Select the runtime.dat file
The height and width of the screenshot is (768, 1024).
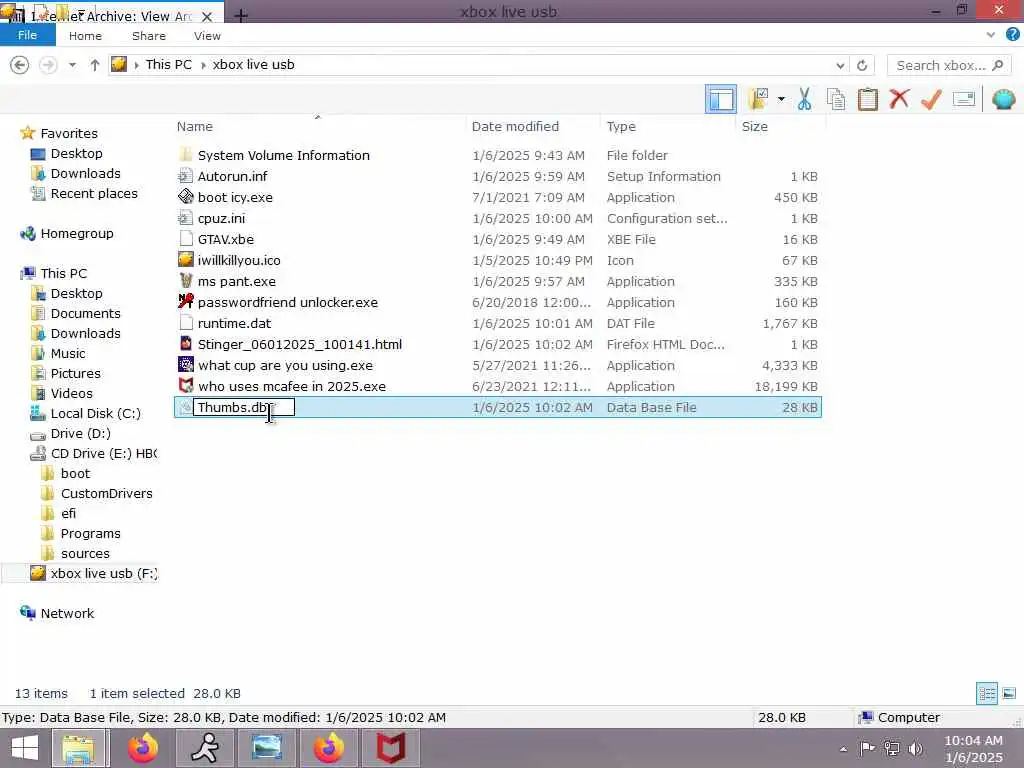coord(234,323)
